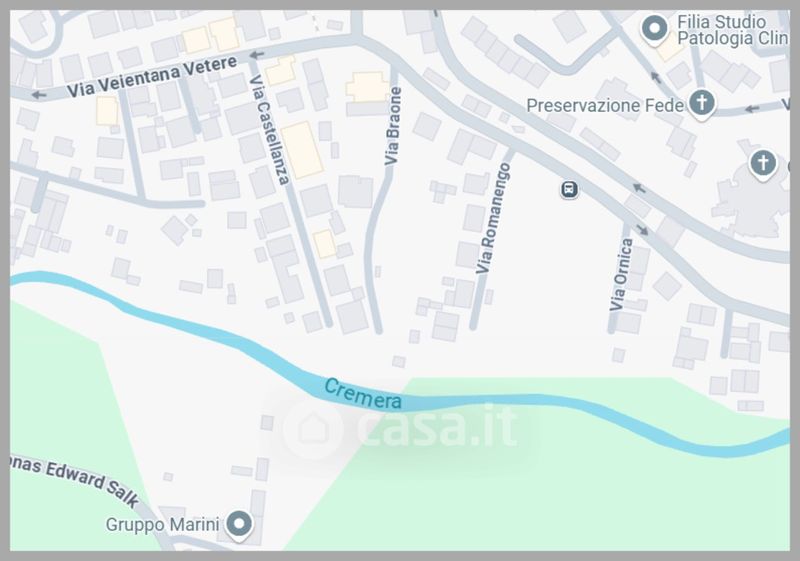Screen dimensions: 800x561
Task: Click the church cross marker near the right edge
Action: tap(763, 164)
